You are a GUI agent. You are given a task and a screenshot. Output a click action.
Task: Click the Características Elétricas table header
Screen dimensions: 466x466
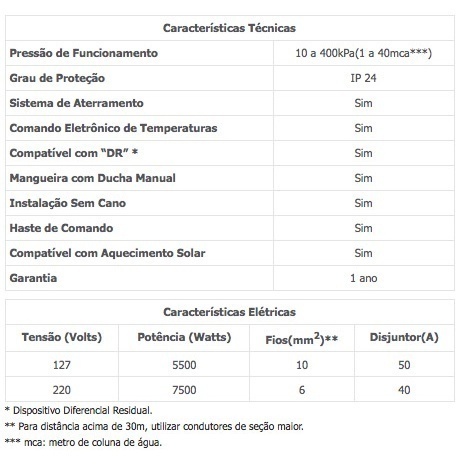point(229,312)
